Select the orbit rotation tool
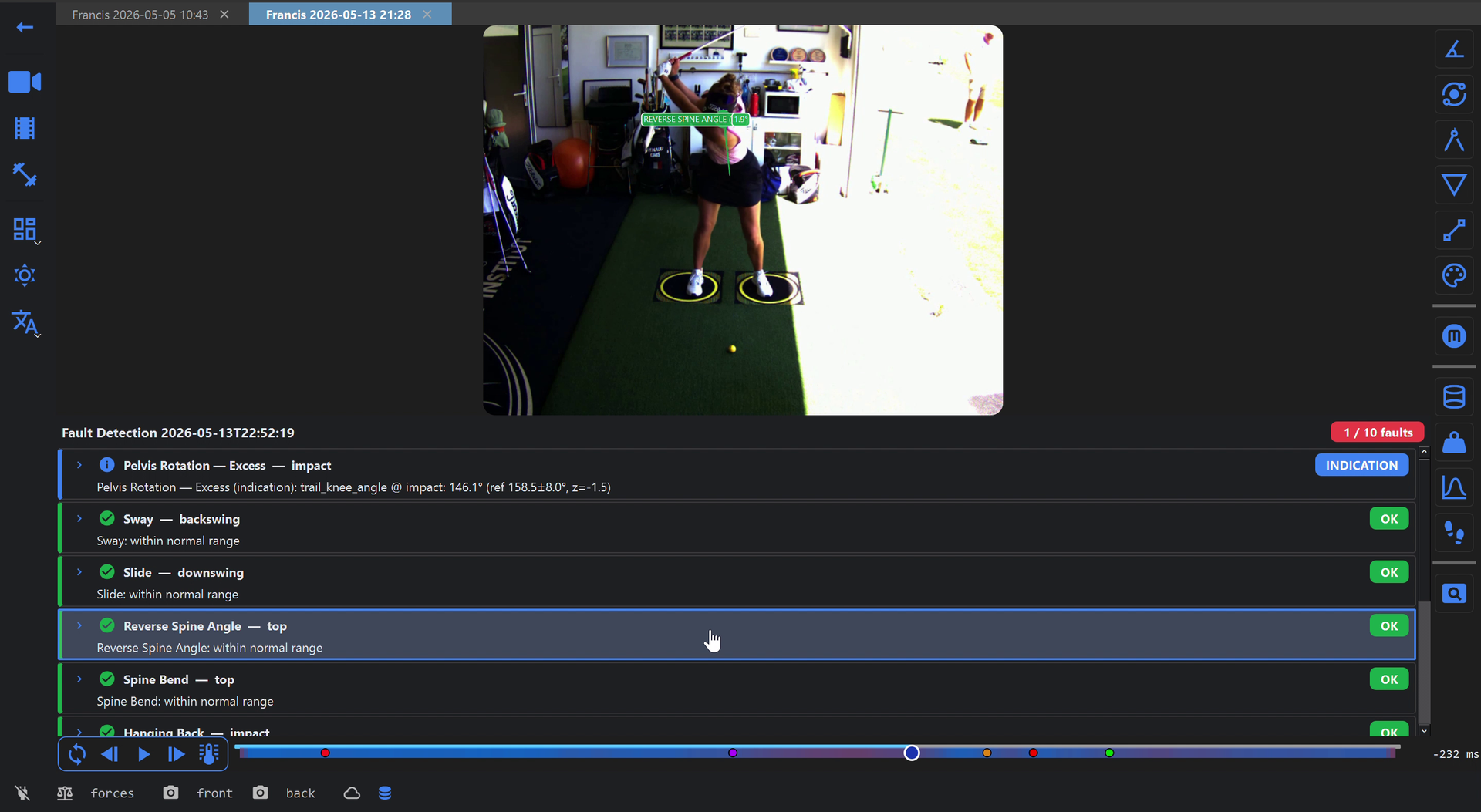 tap(1454, 95)
